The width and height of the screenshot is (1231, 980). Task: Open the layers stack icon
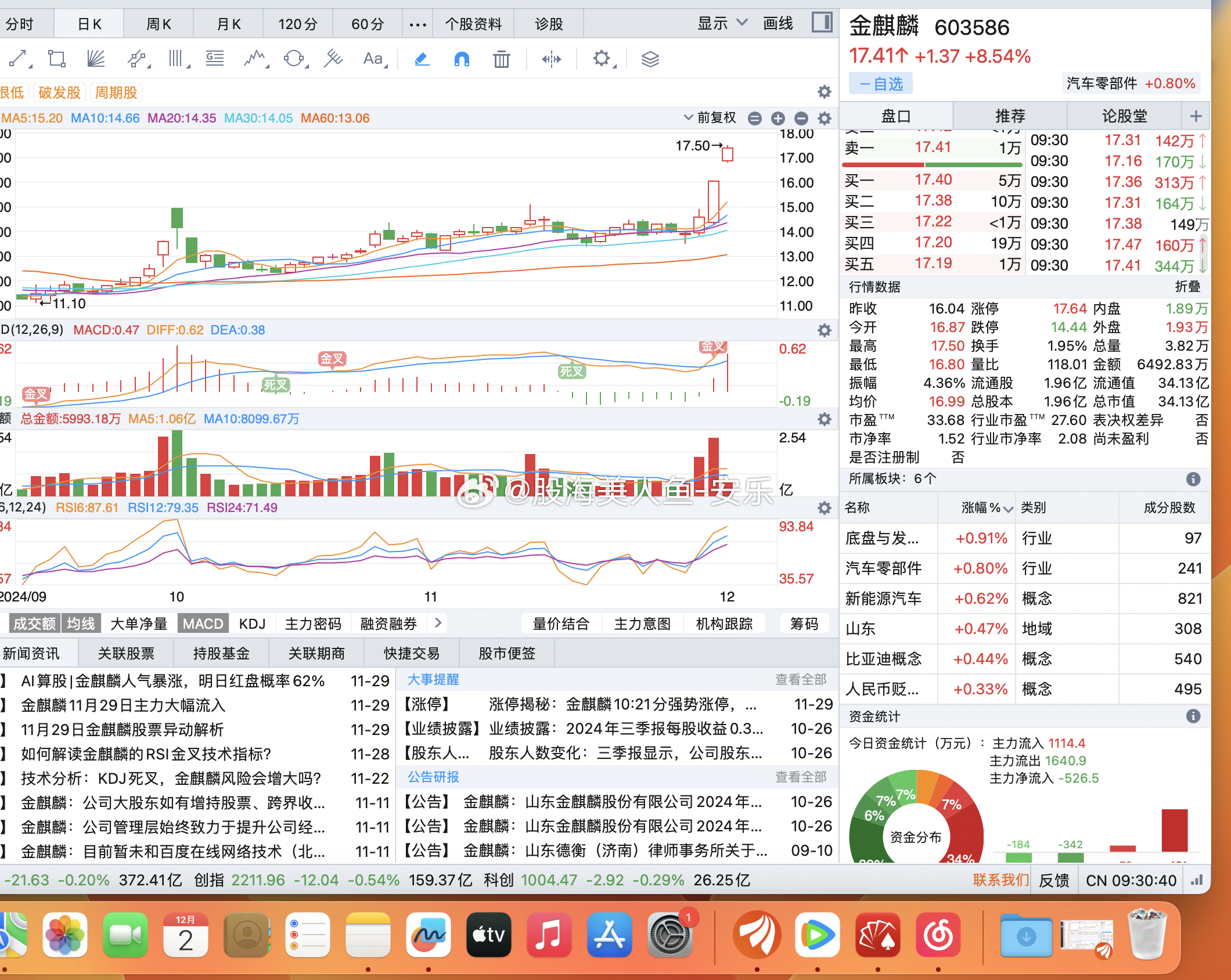(x=650, y=59)
